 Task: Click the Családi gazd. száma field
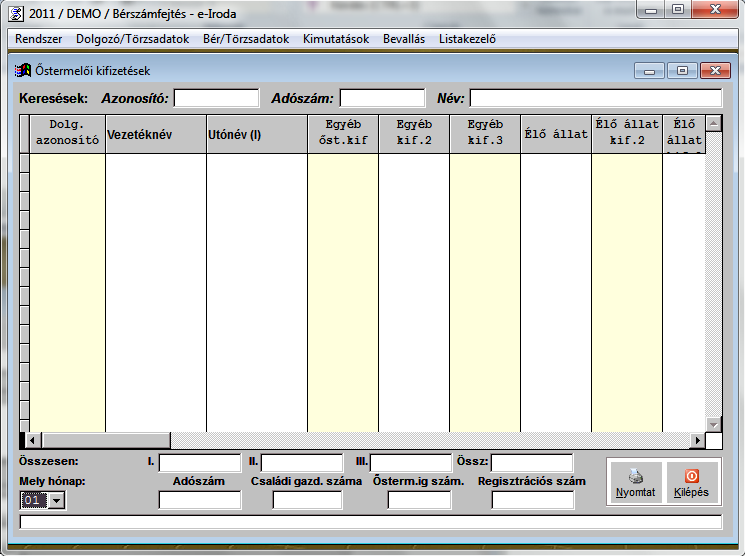pyautogui.click(x=307, y=500)
